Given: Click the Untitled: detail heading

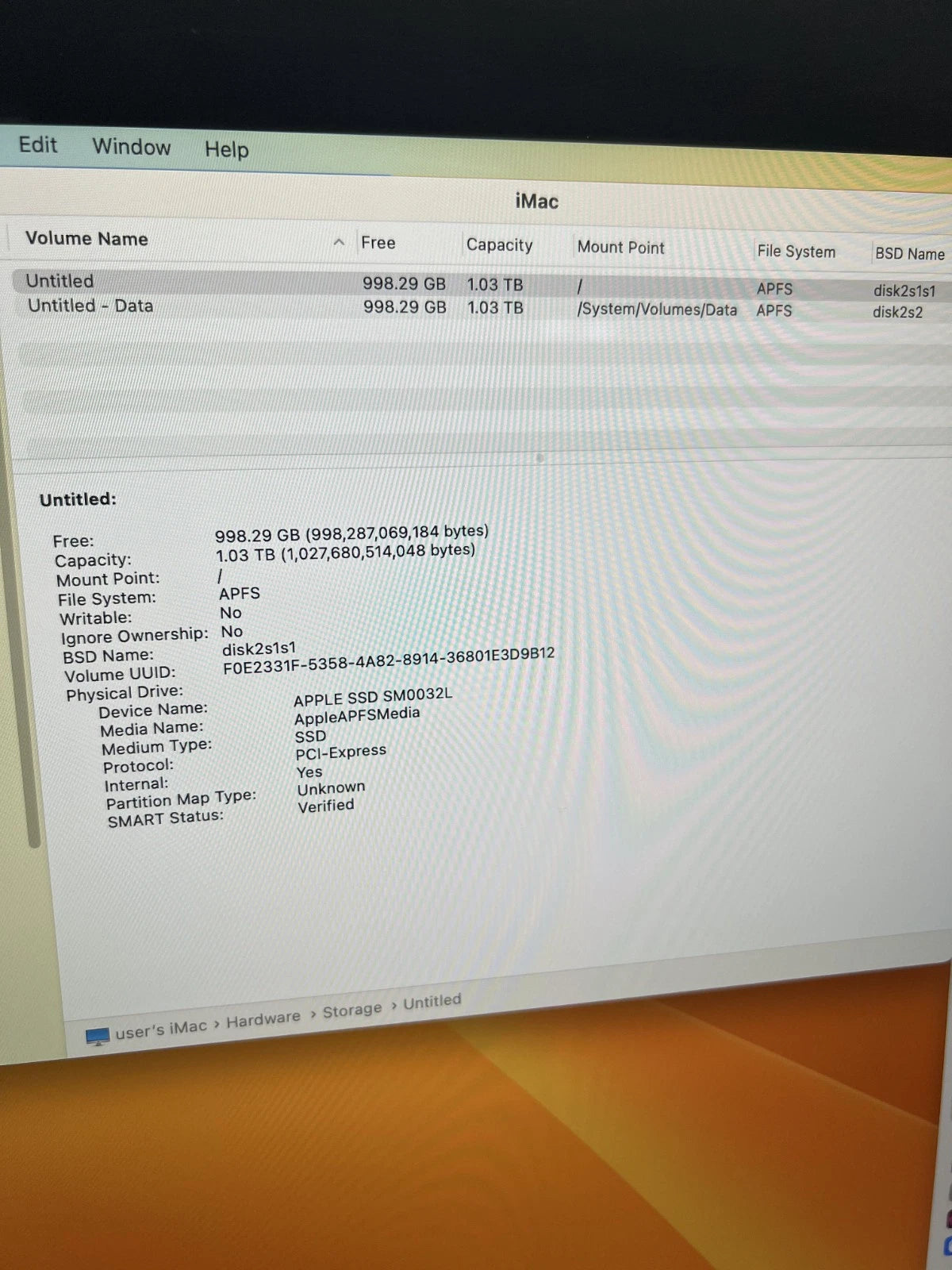Looking at the screenshot, I should pyautogui.click(x=78, y=499).
